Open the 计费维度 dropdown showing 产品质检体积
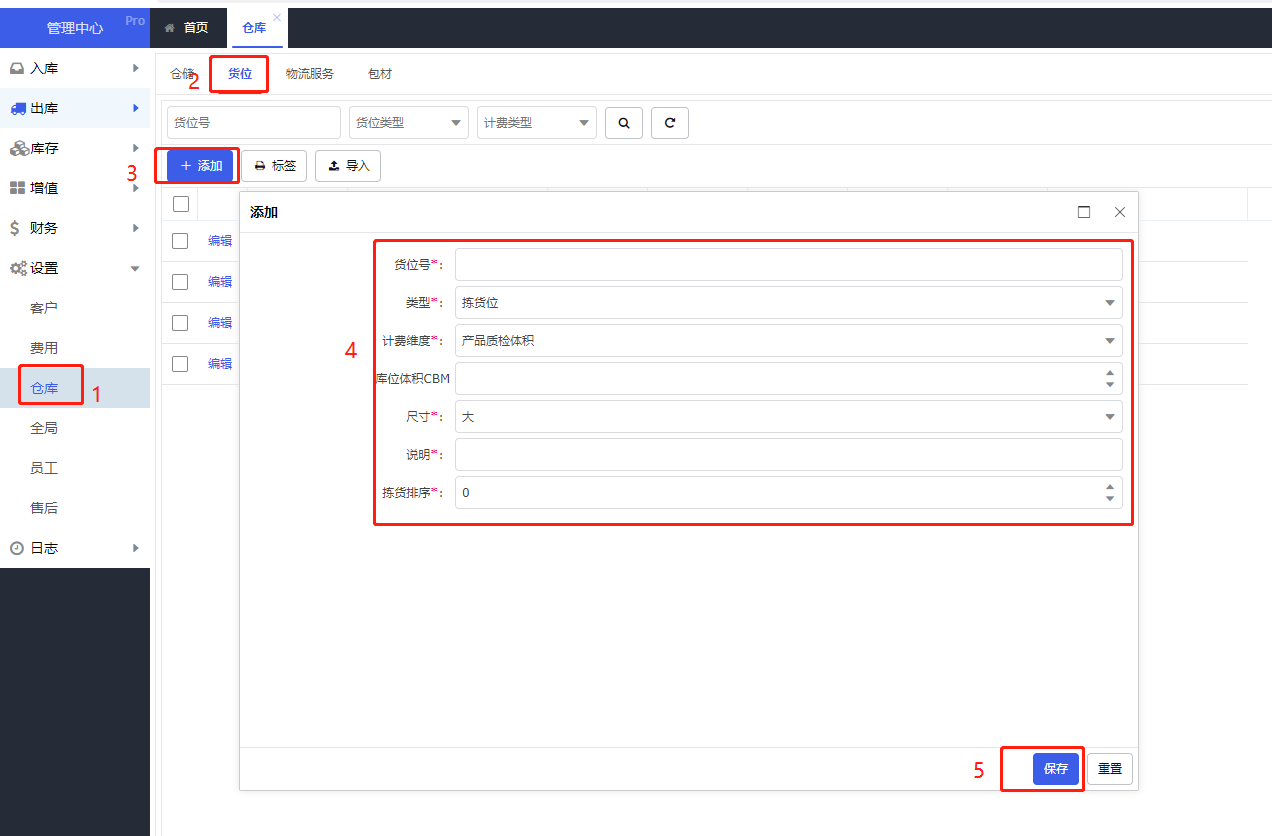The width and height of the screenshot is (1272, 836). (x=789, y=341)
